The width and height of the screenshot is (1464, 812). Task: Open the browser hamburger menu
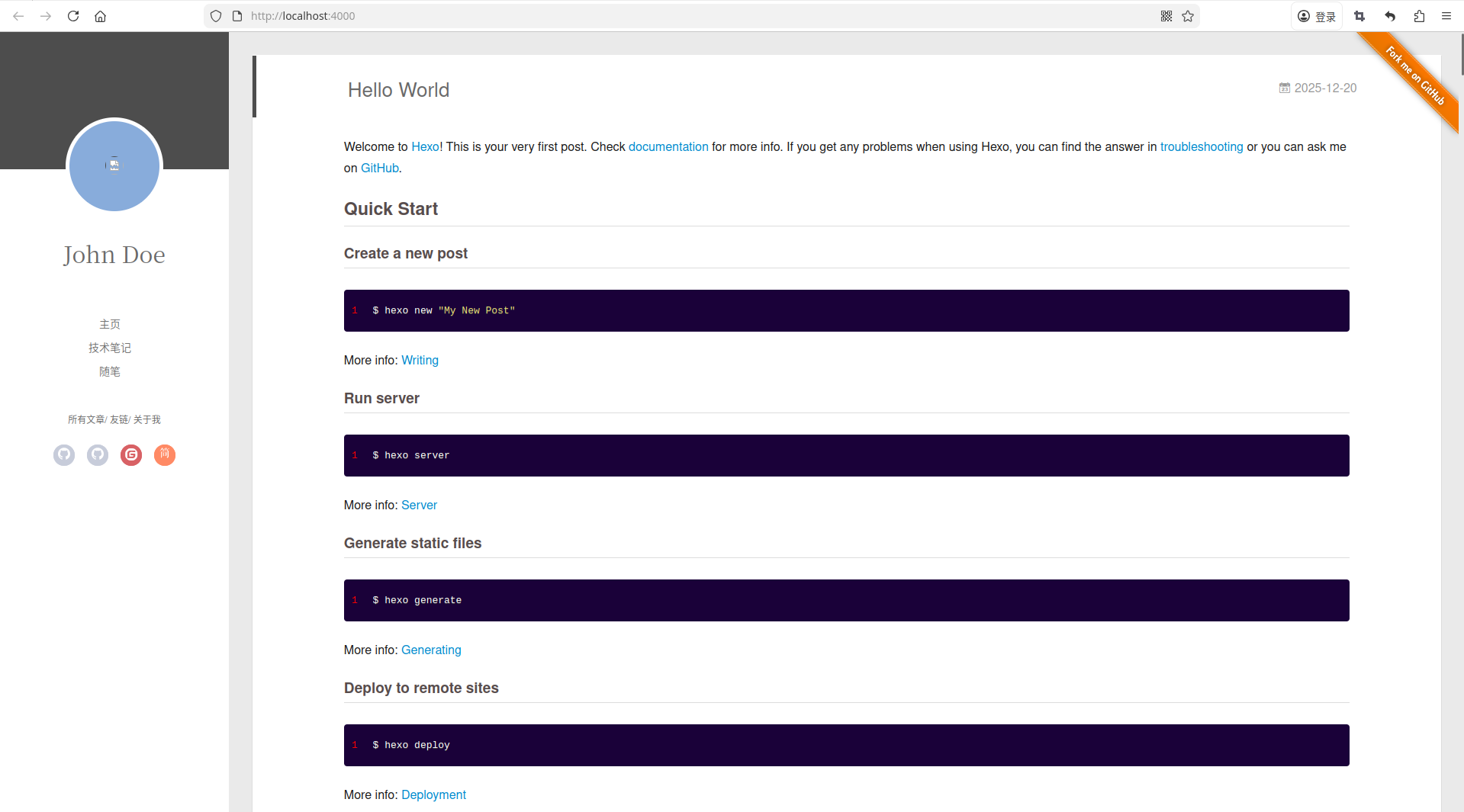point(1446,16)
